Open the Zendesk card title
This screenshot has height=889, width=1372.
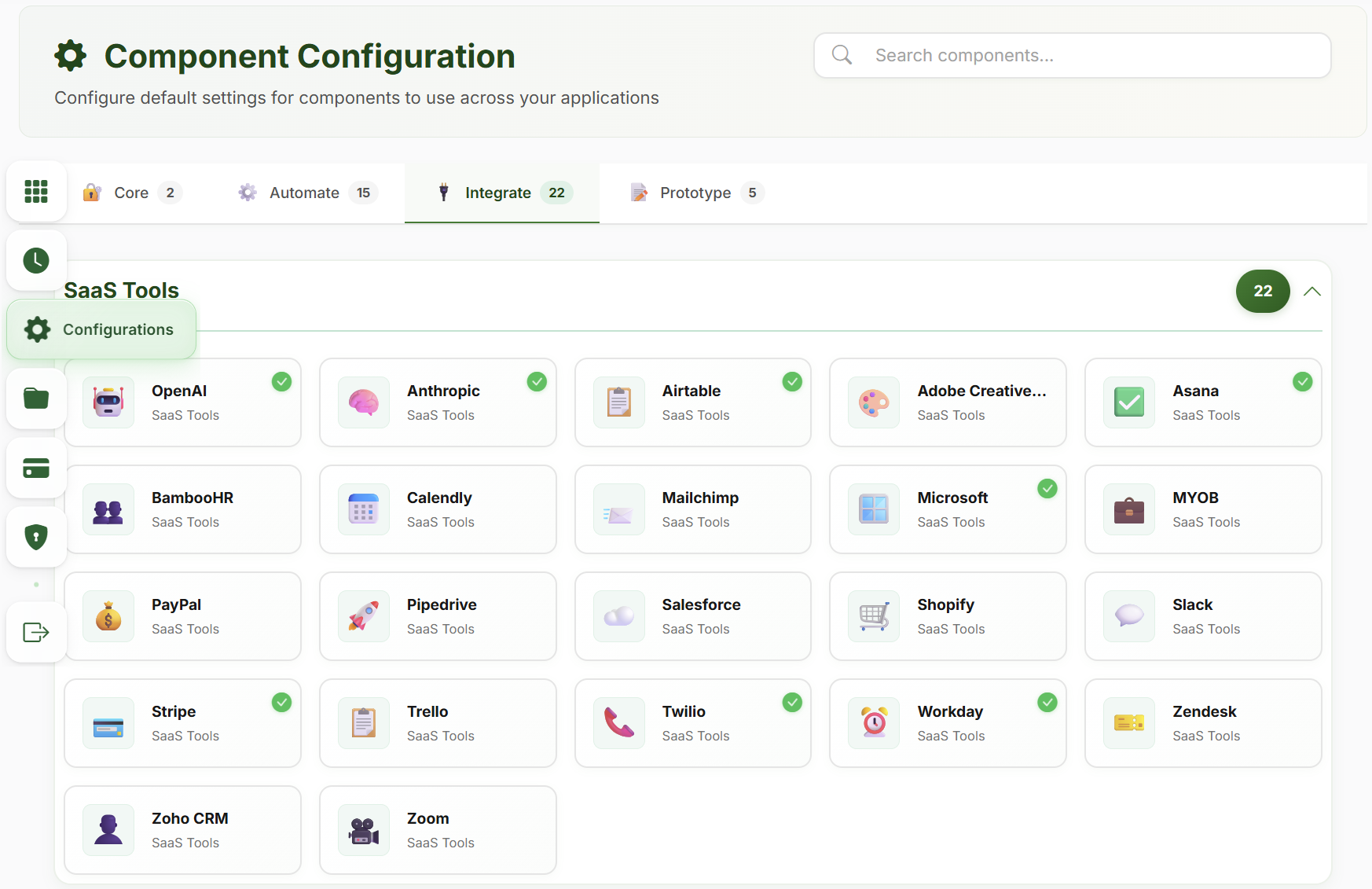(x=1204, y=711)
